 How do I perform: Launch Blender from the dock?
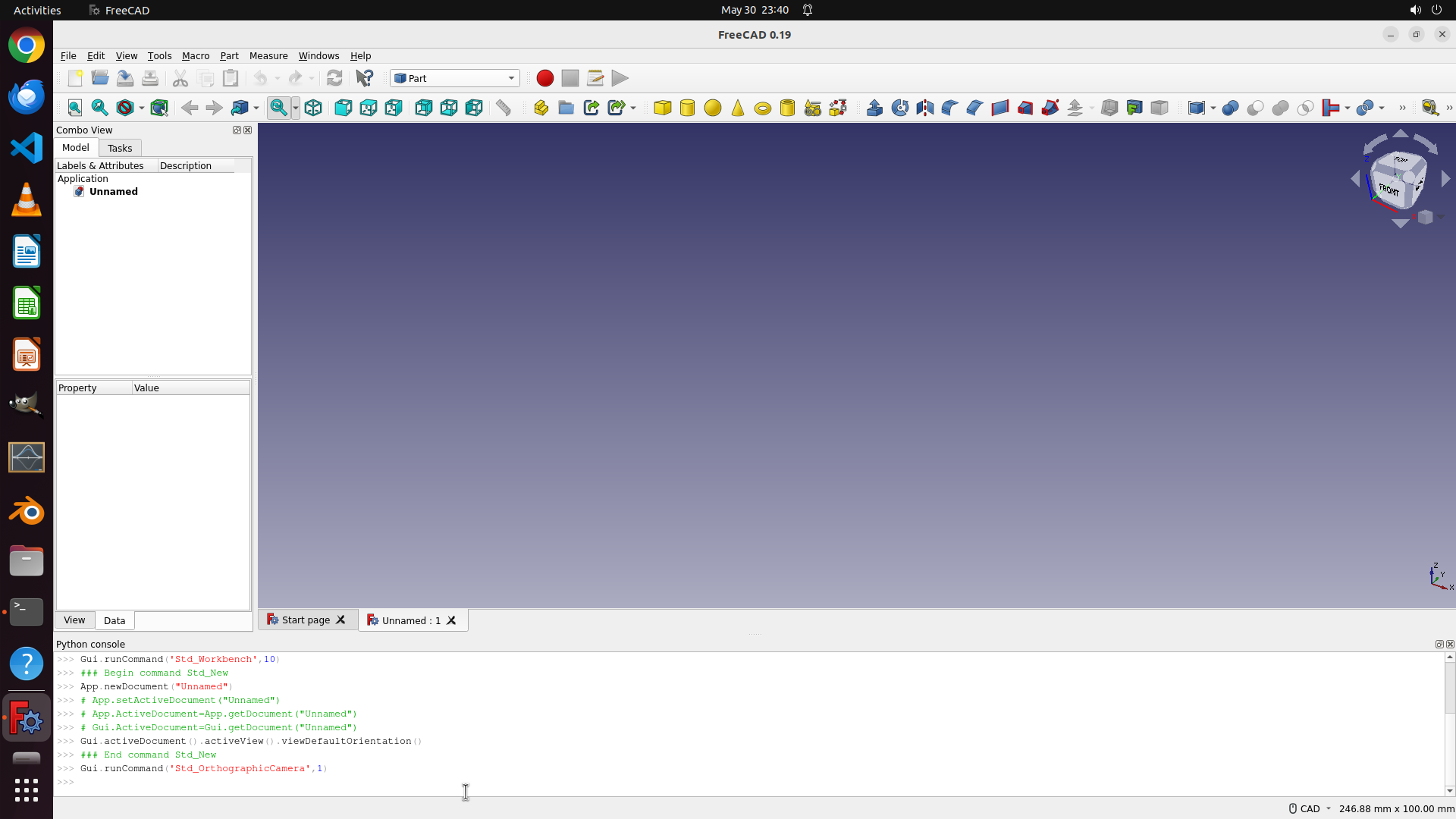(27, 510)
